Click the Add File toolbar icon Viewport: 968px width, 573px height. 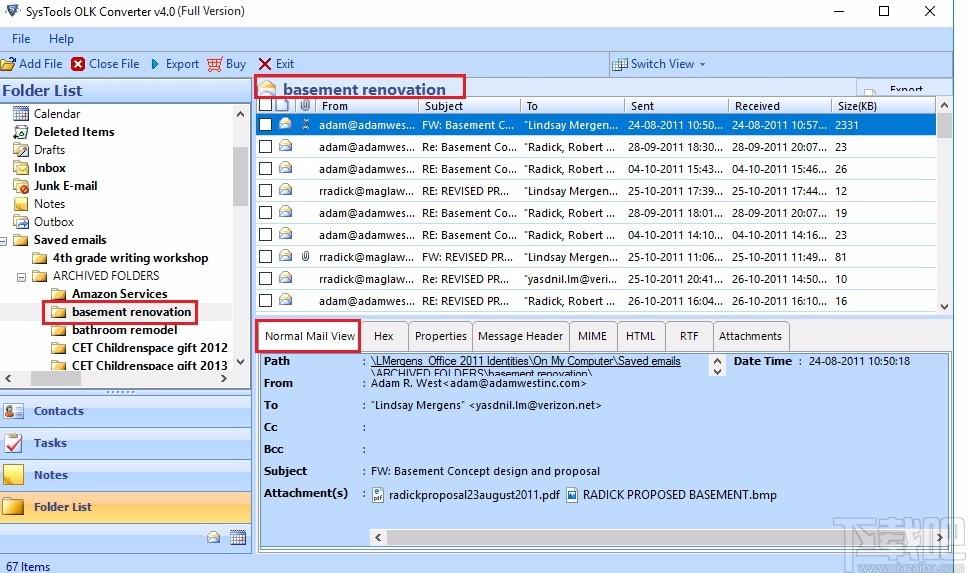tap(8, 64)
